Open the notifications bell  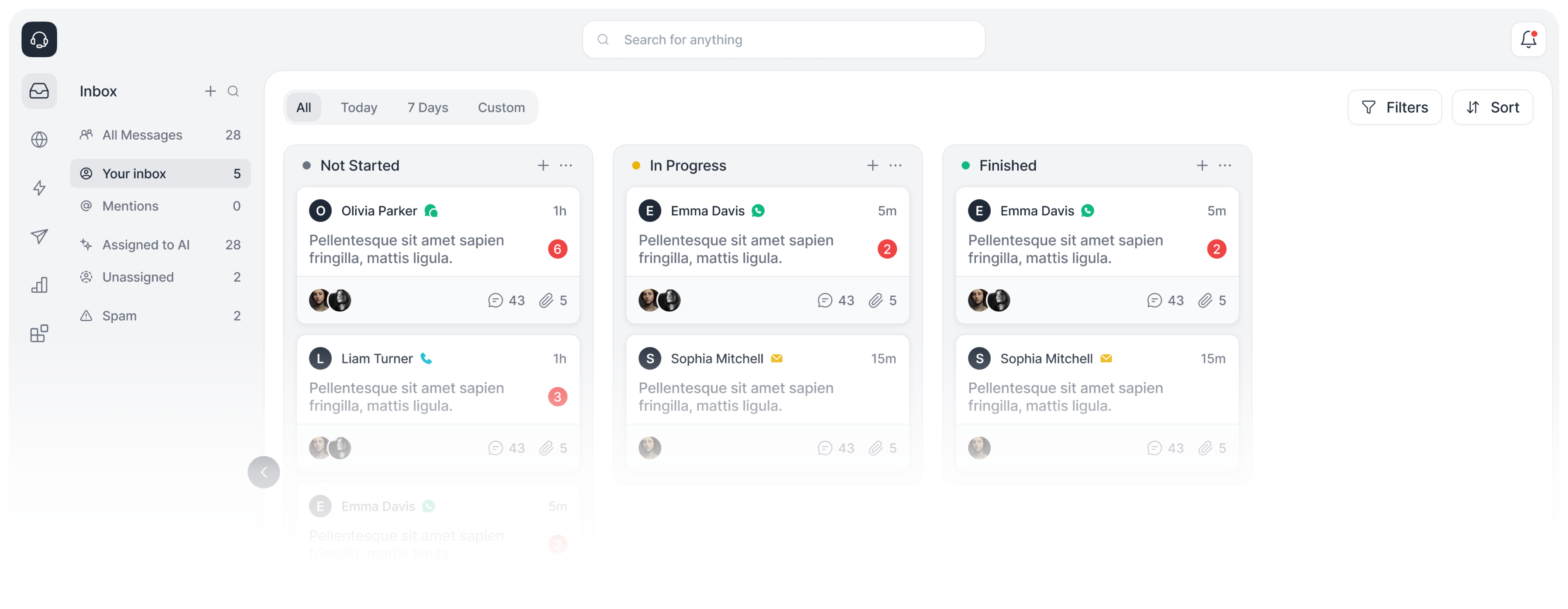tap(1528, 40)
